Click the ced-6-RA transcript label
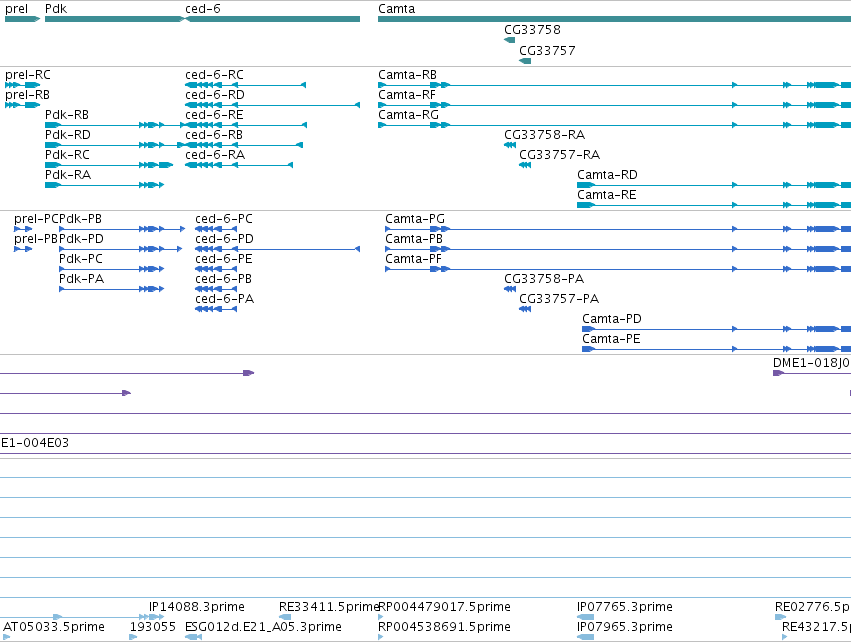The width and height of the screenshot is (851, 642). pos(215,155)
